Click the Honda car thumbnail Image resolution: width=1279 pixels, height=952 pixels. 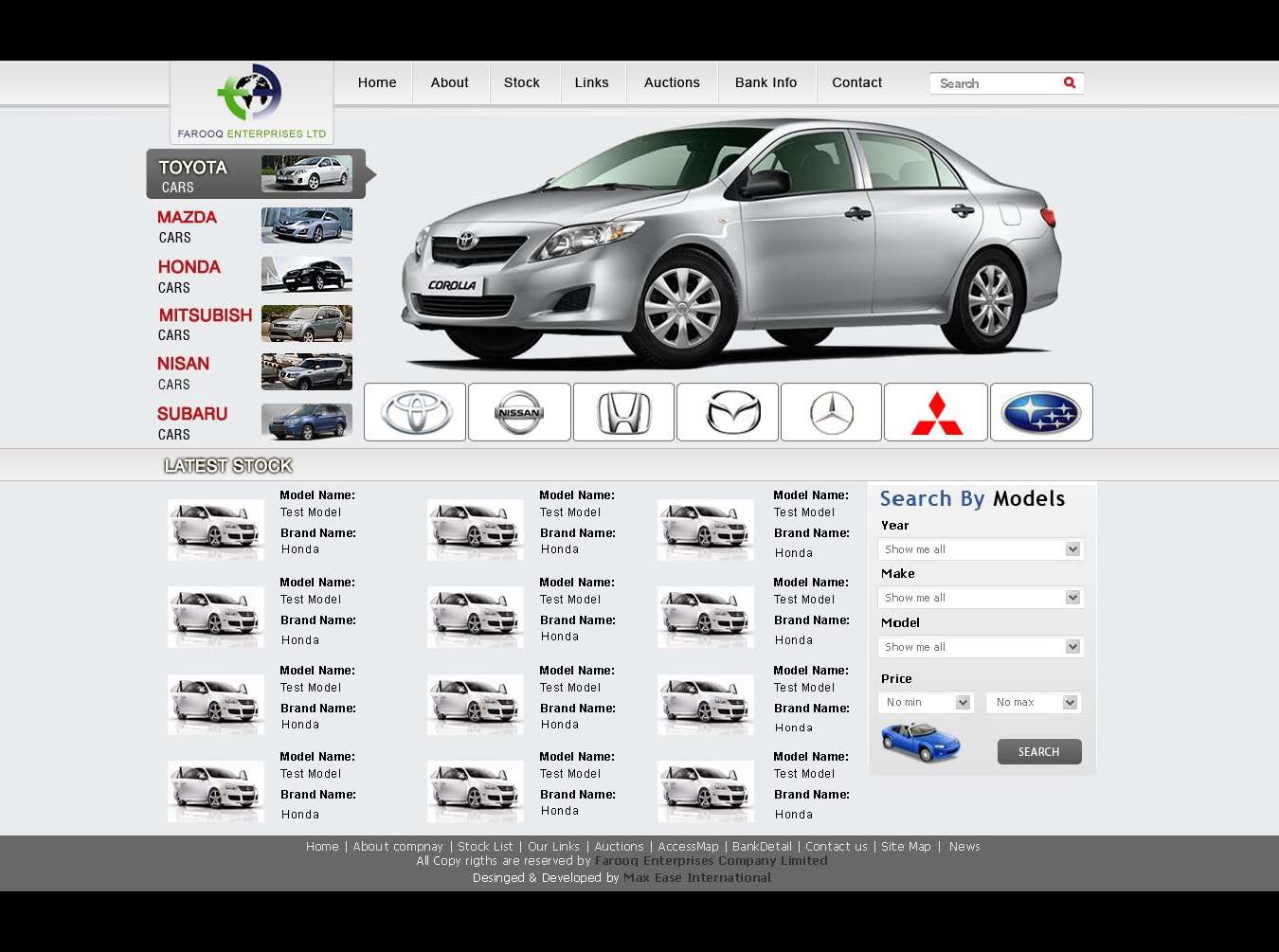(x=307, y=275)
